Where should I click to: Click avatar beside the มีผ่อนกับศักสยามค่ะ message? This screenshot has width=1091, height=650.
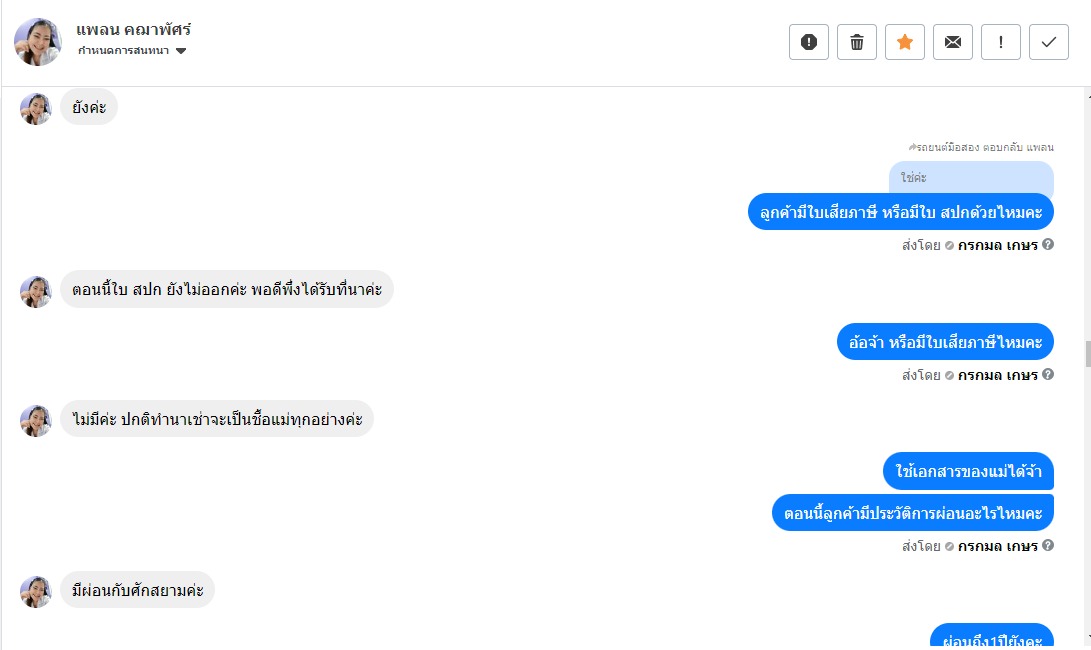(36, 591)
